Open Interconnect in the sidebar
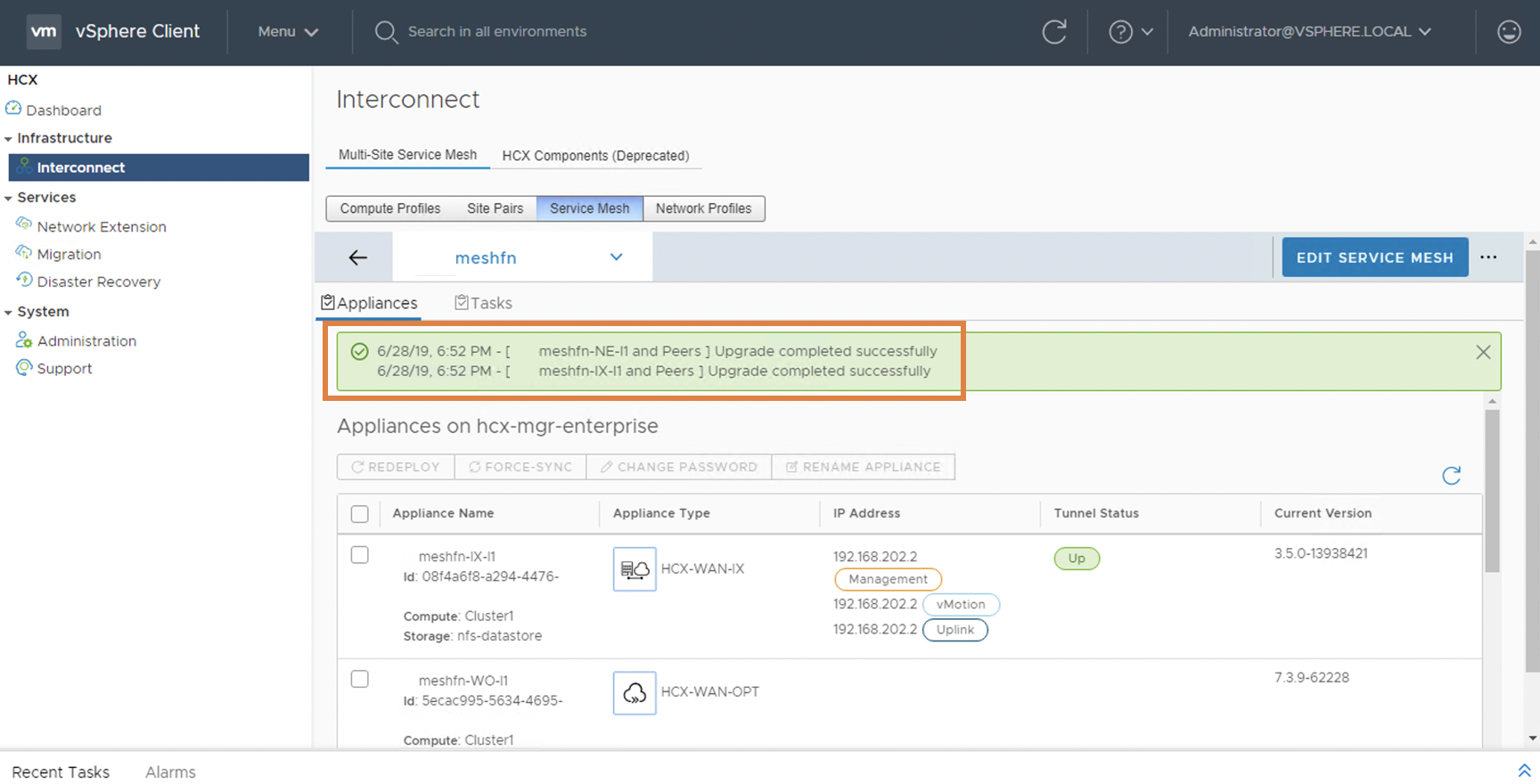This screenshot has width=1540, height=784. [x=159, y=167]
